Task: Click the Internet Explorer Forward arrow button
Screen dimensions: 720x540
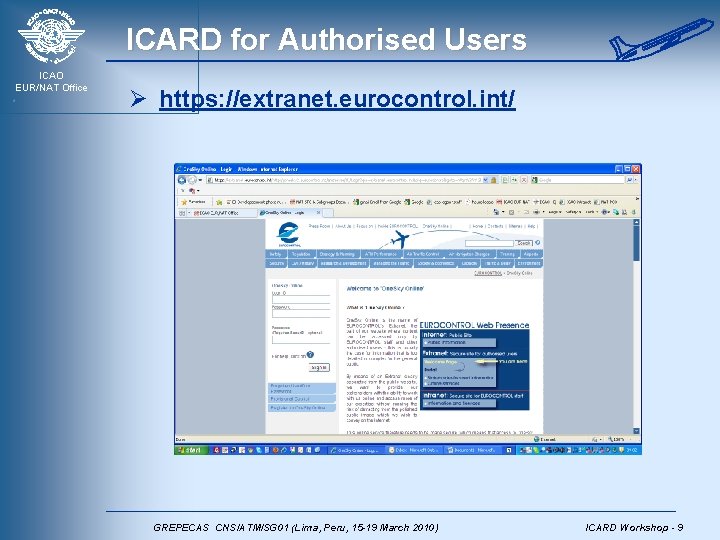Action: (x=192, y=180)
